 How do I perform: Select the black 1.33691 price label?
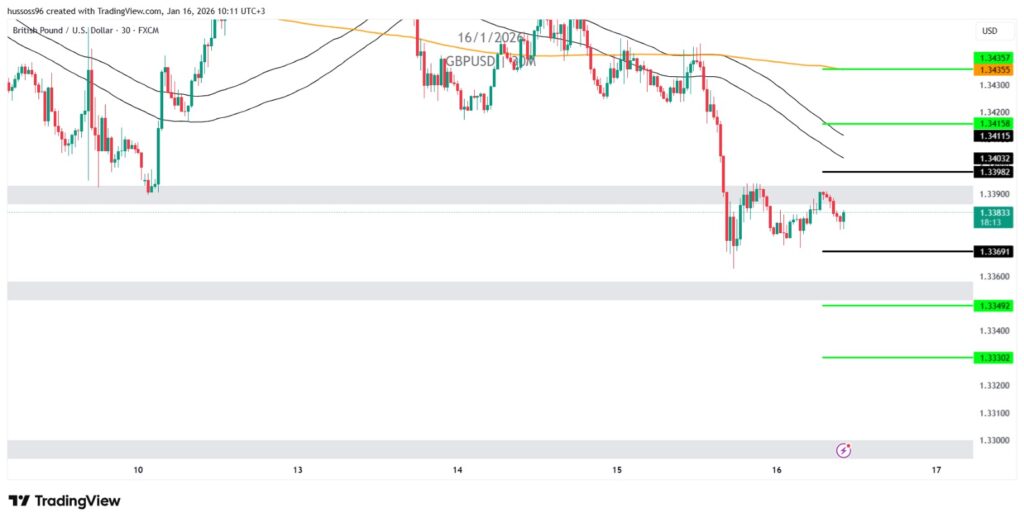(994, 252)
